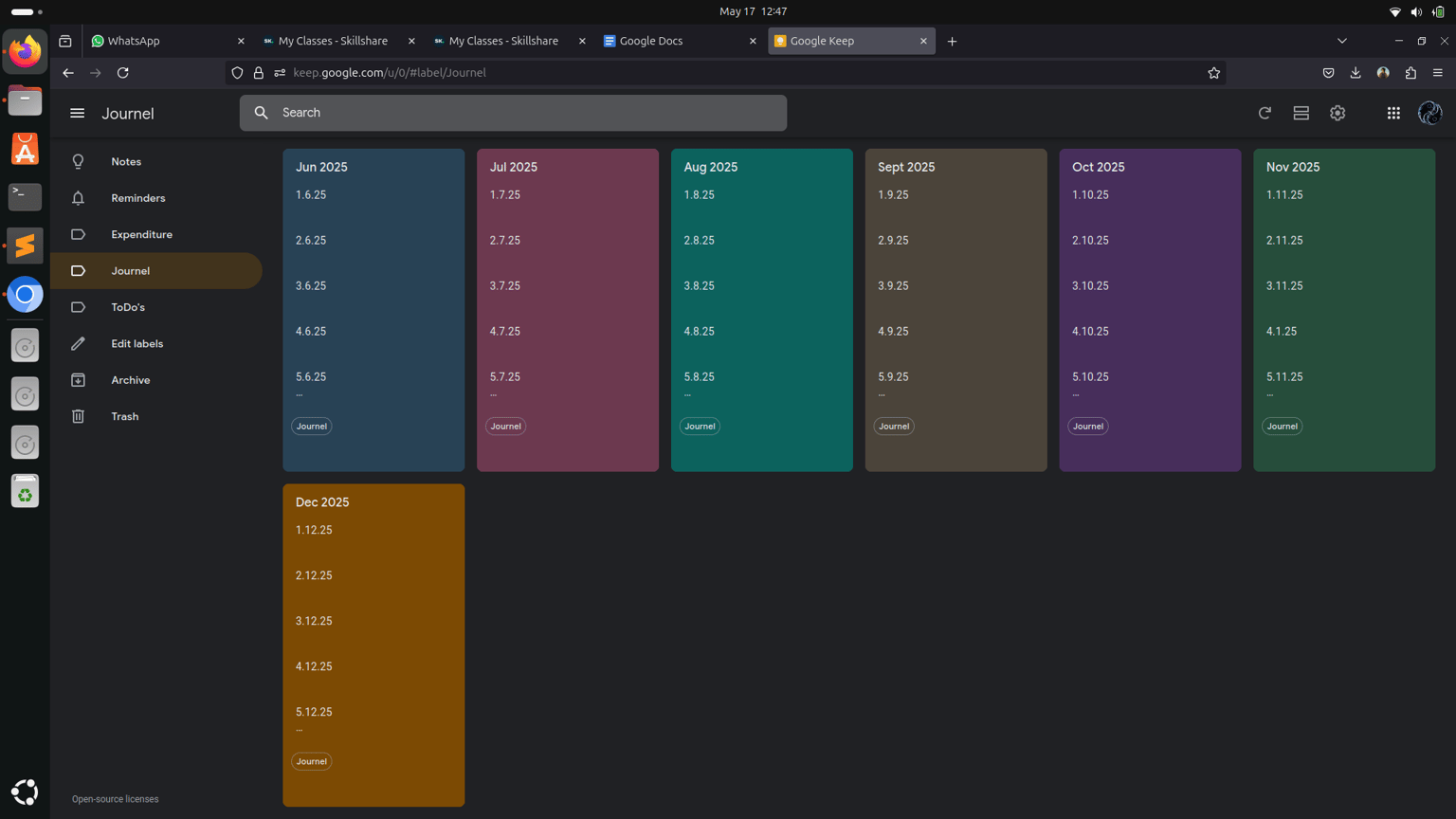Refresh notes with the Keep refresh icon
The width and height of the screenshot is (1456, 819).
(x=1265, y=113)
